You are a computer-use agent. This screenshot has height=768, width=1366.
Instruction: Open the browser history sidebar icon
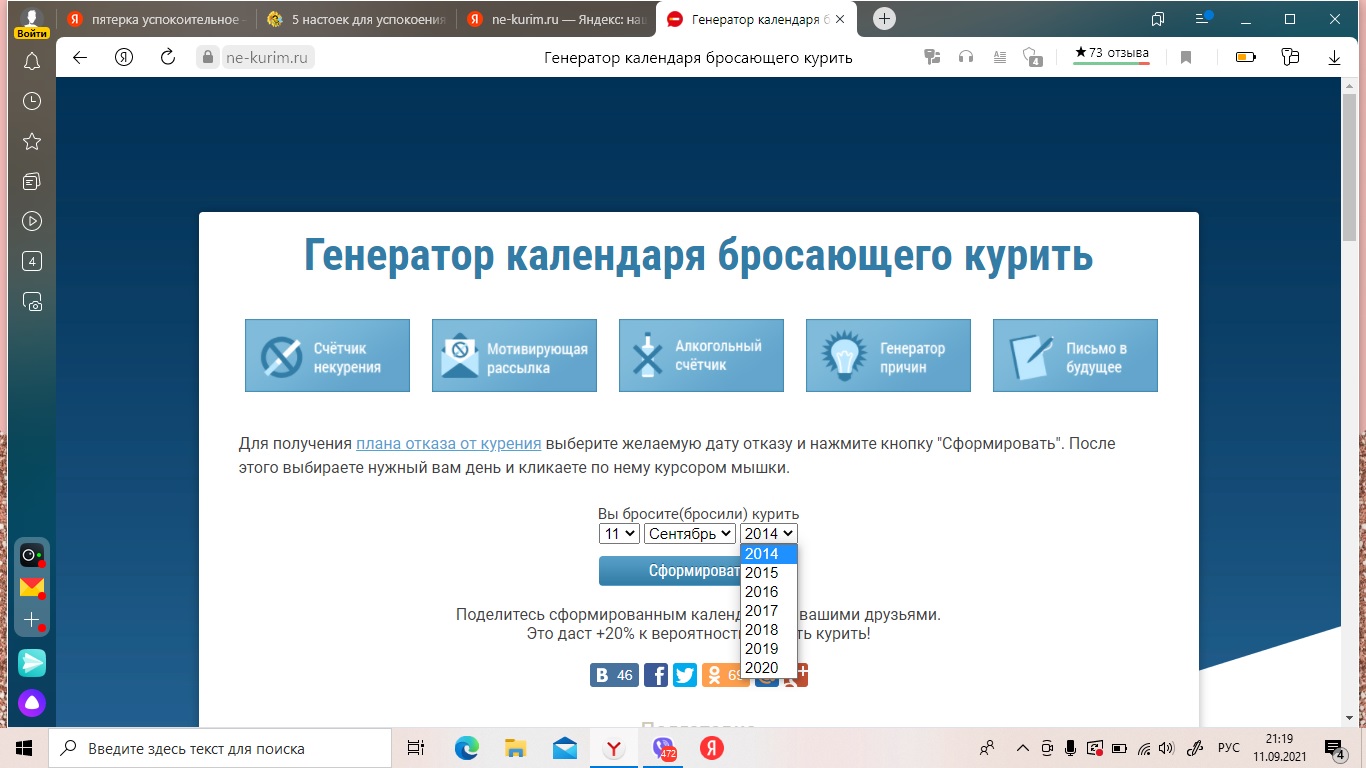click(32, 101)
